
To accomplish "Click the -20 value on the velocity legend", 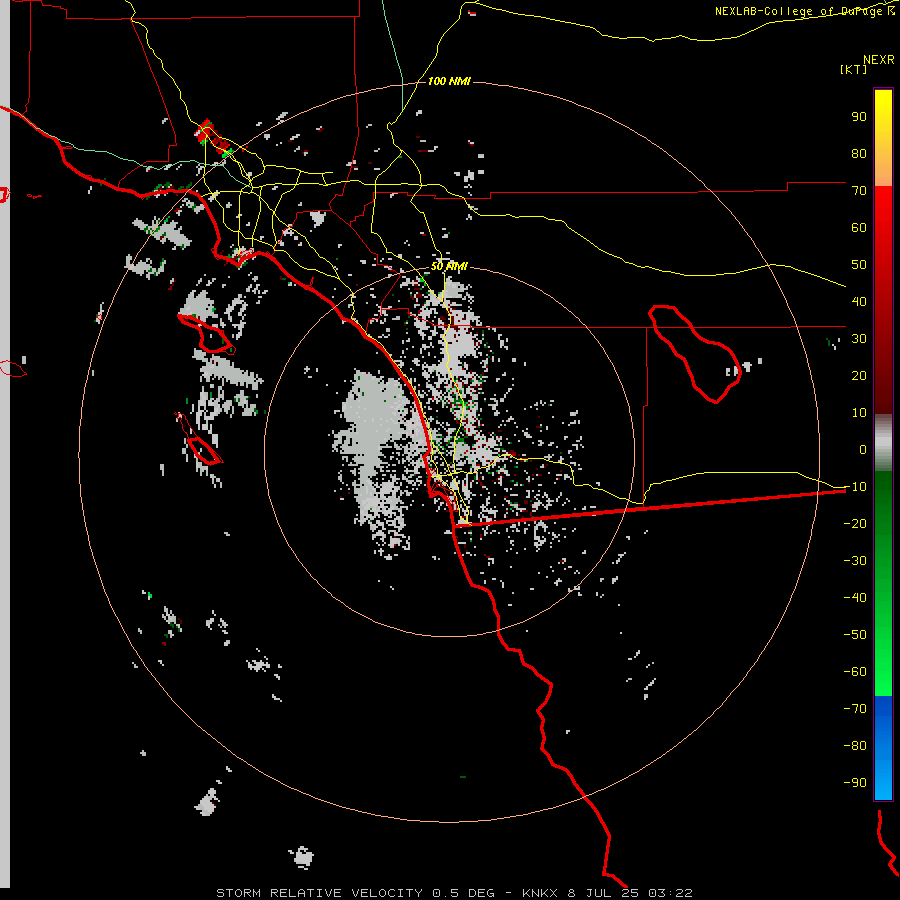I will [x=855, y=523].
